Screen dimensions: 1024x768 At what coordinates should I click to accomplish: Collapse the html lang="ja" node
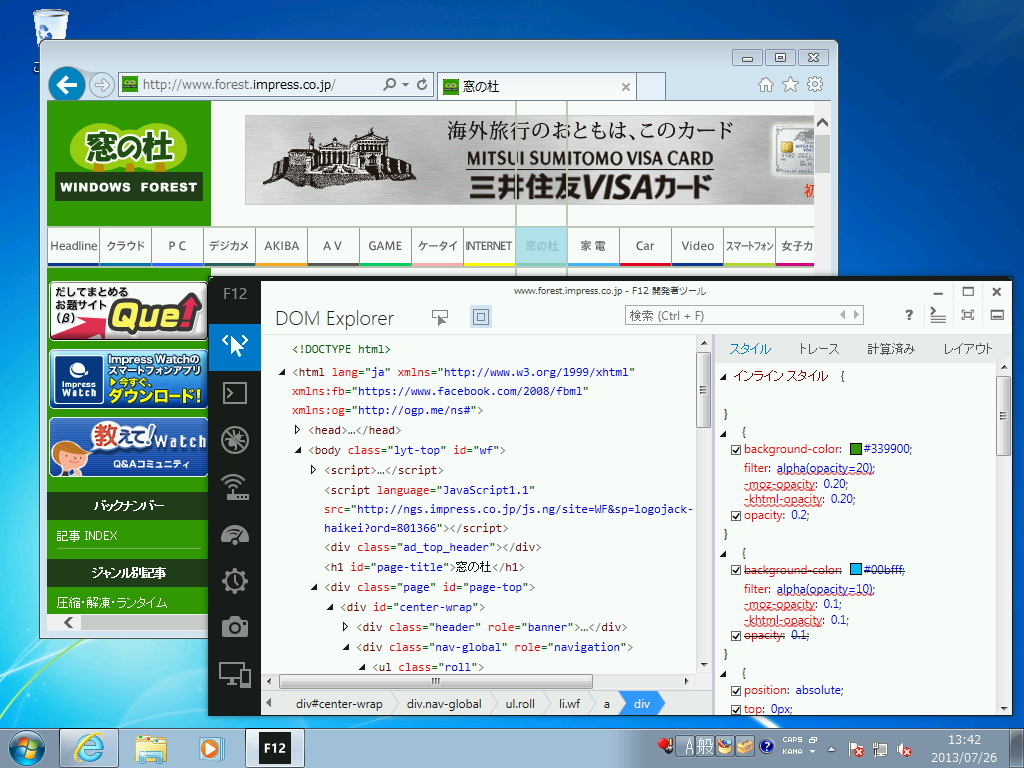coord(282,372)
